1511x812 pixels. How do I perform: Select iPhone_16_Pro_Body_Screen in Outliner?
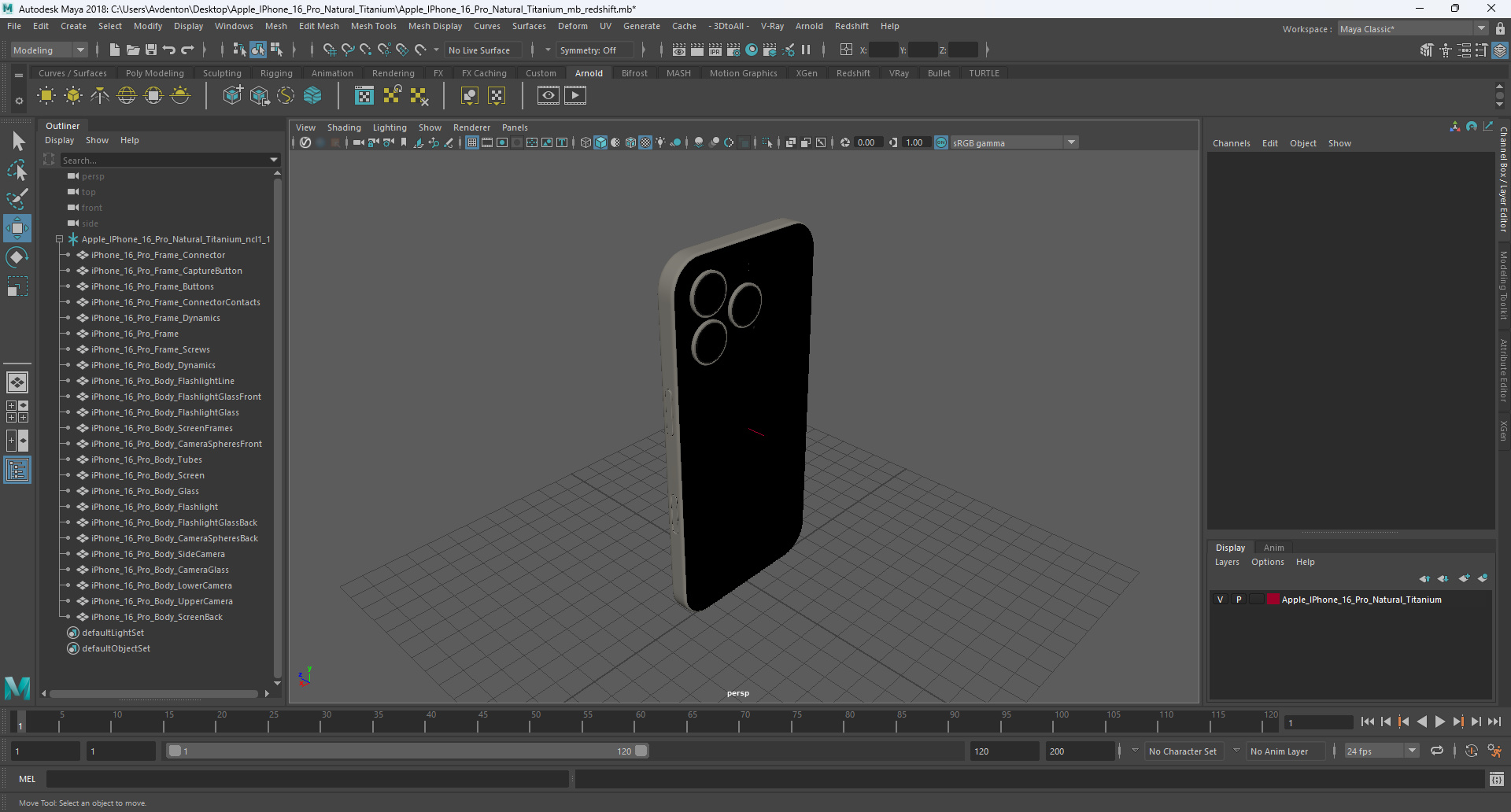(147, 475)
